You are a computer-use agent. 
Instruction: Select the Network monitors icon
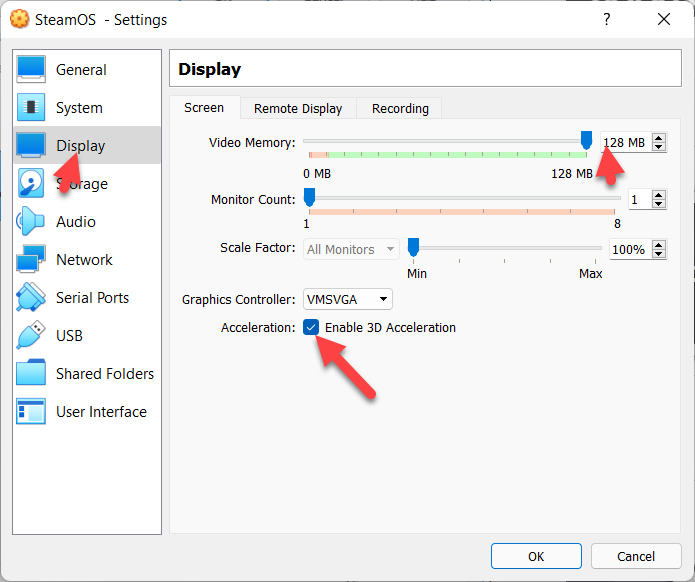click(31, 259)
